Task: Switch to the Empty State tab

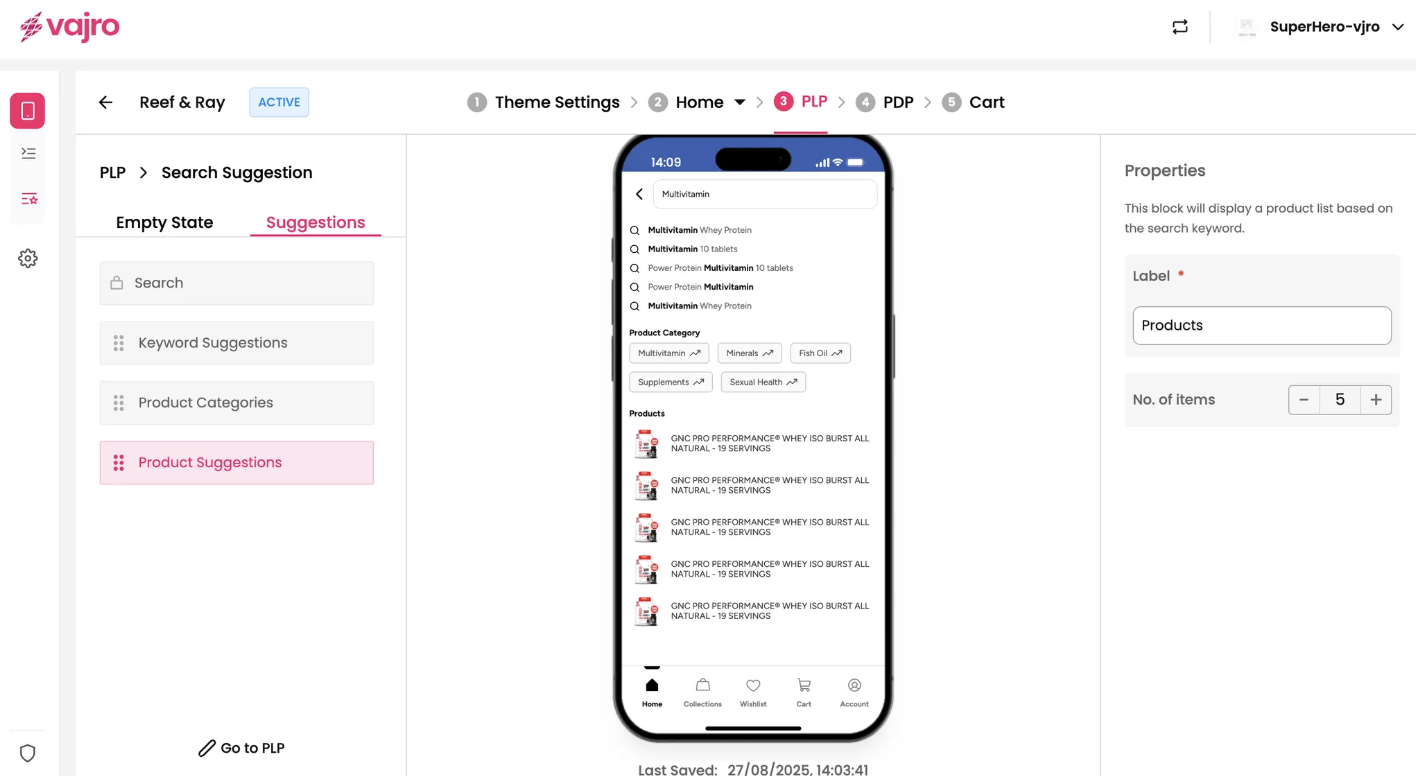Action: [x=164, y=222]
